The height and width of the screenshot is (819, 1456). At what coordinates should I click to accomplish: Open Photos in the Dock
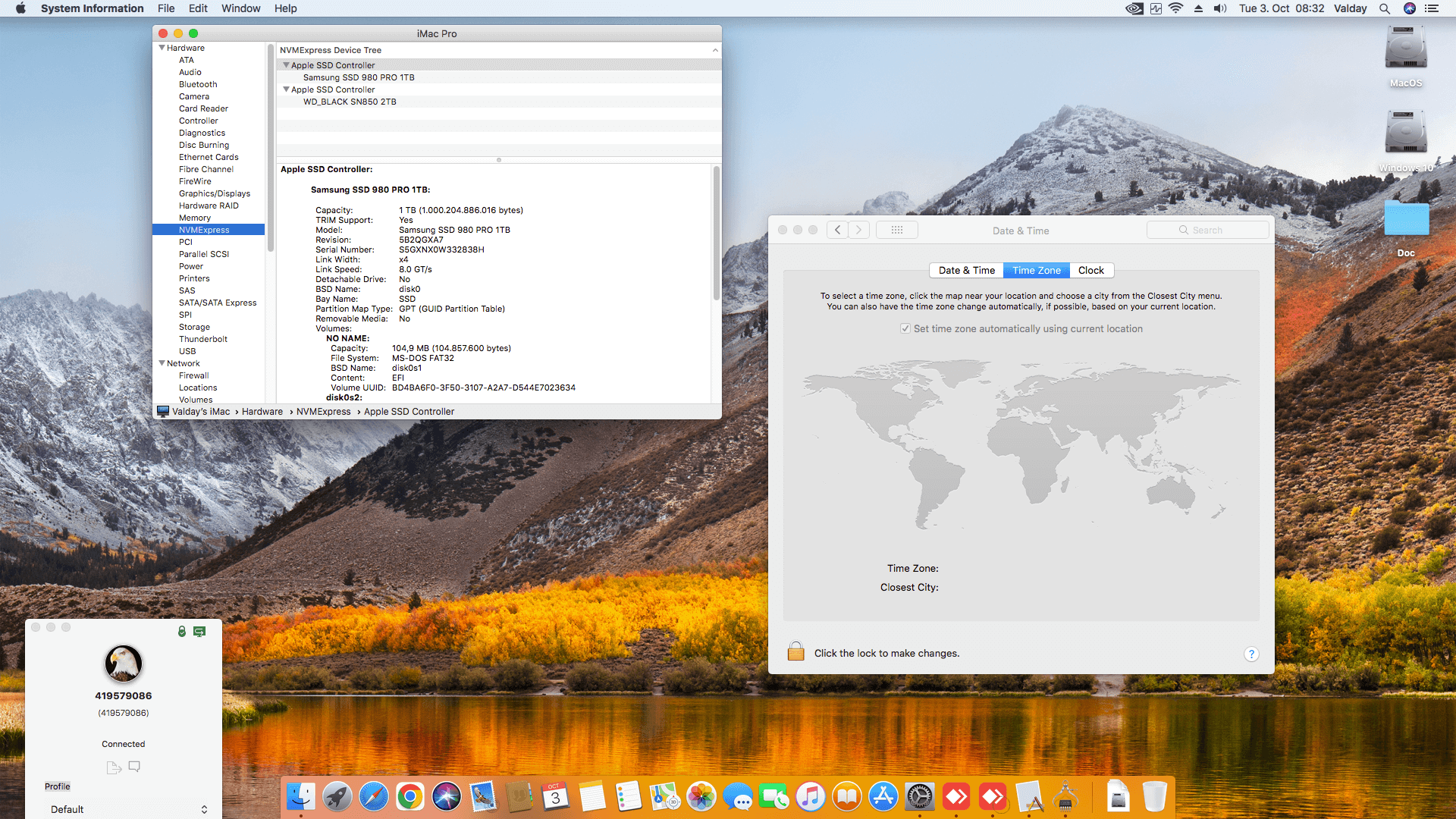coord(701,797)
